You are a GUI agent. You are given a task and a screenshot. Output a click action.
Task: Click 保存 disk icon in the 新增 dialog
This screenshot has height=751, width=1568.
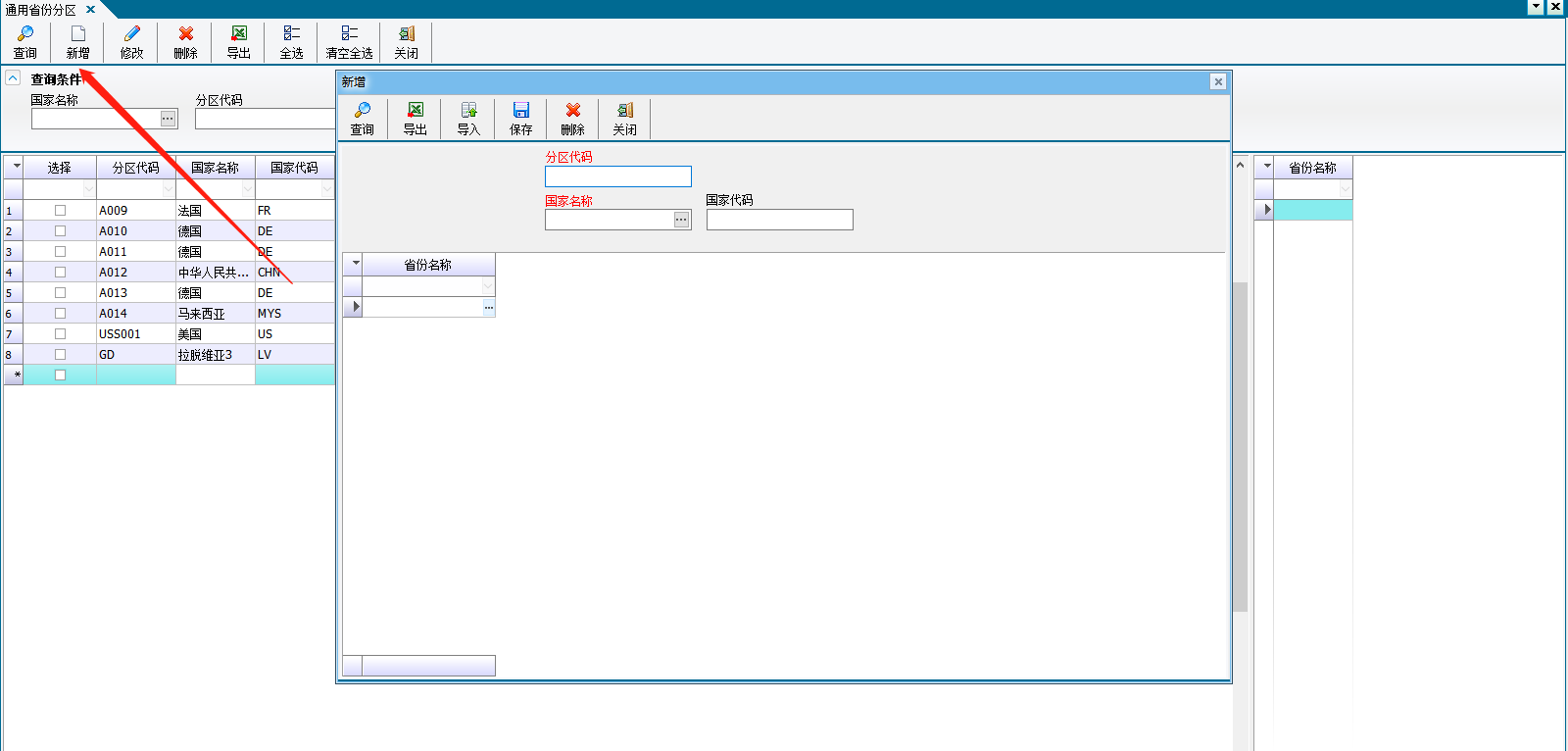[x=521, y=110]
